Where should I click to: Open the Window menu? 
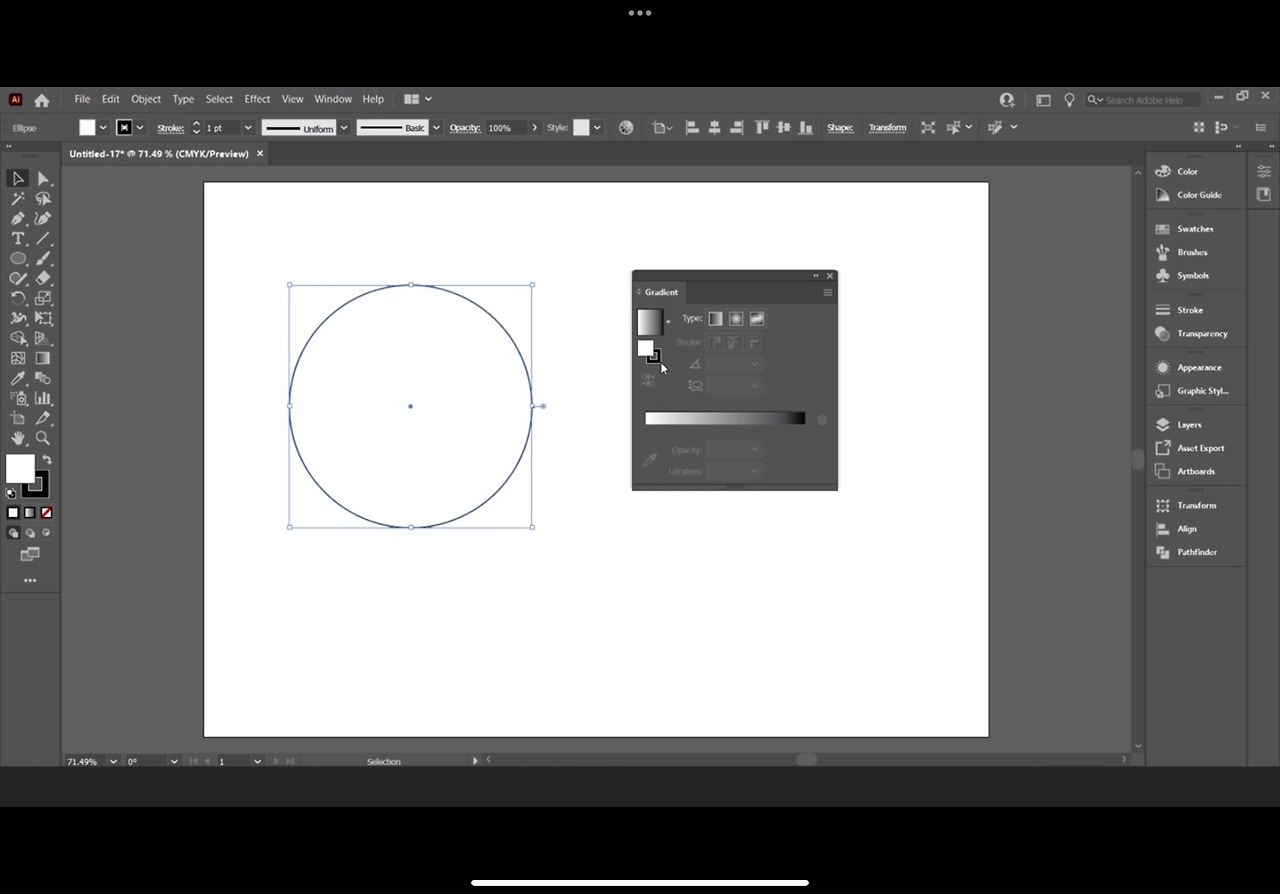point(333,99)
